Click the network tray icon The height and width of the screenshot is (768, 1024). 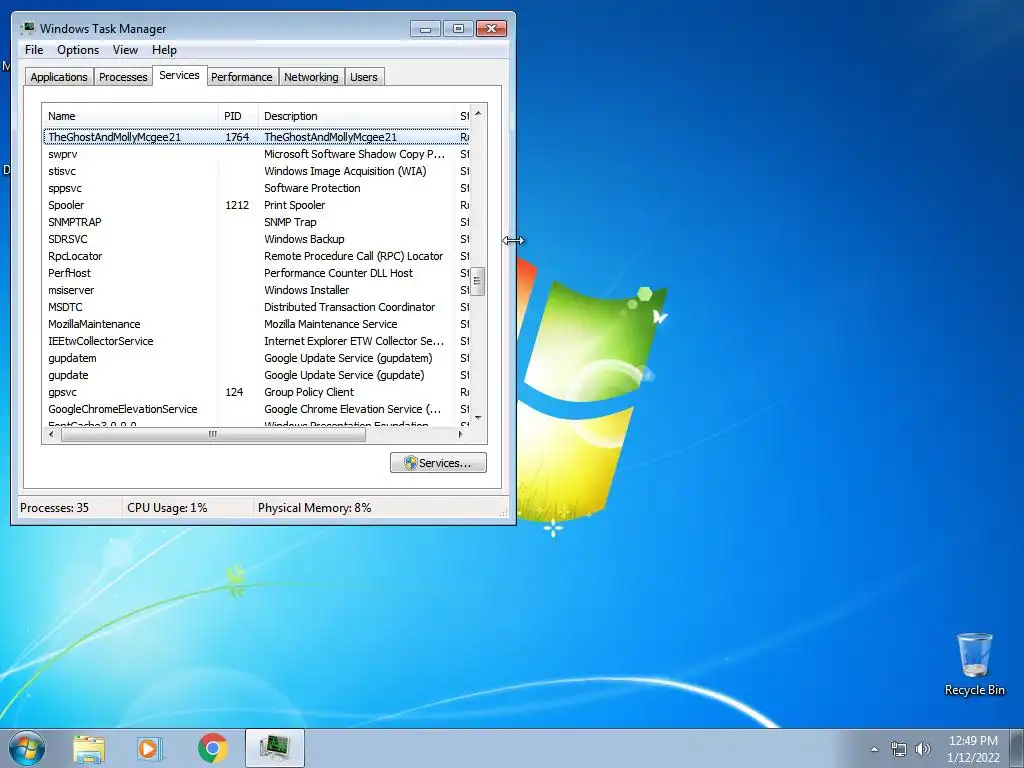pyautogui.click(x=899, y=749)
